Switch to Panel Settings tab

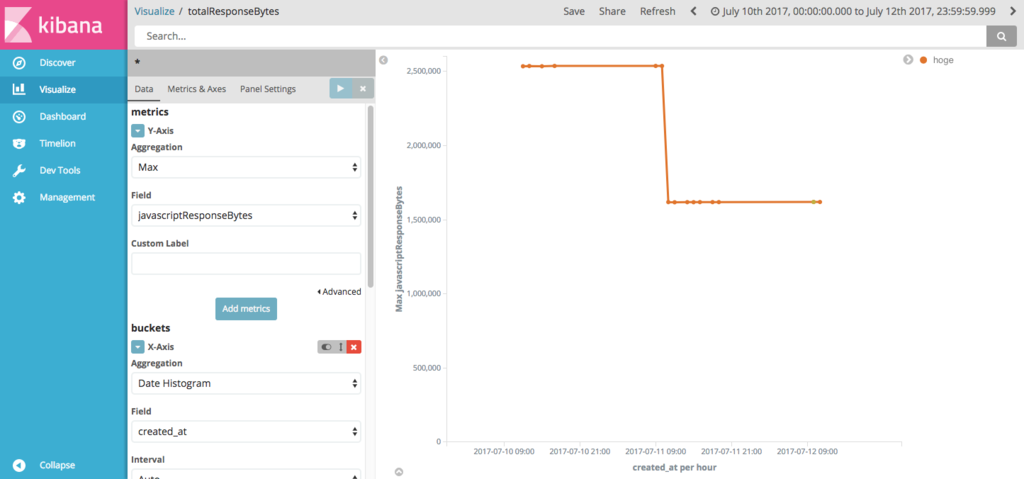268,89
